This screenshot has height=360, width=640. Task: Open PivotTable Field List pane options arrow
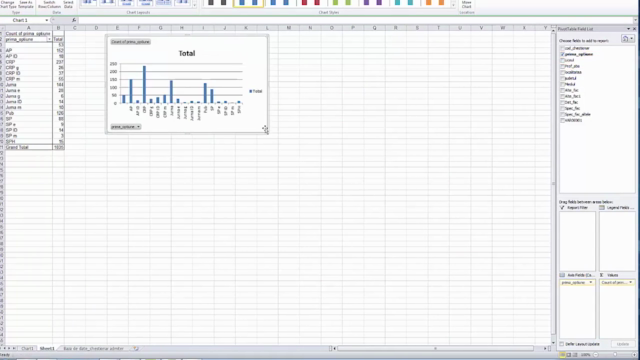tap(628, 29)
